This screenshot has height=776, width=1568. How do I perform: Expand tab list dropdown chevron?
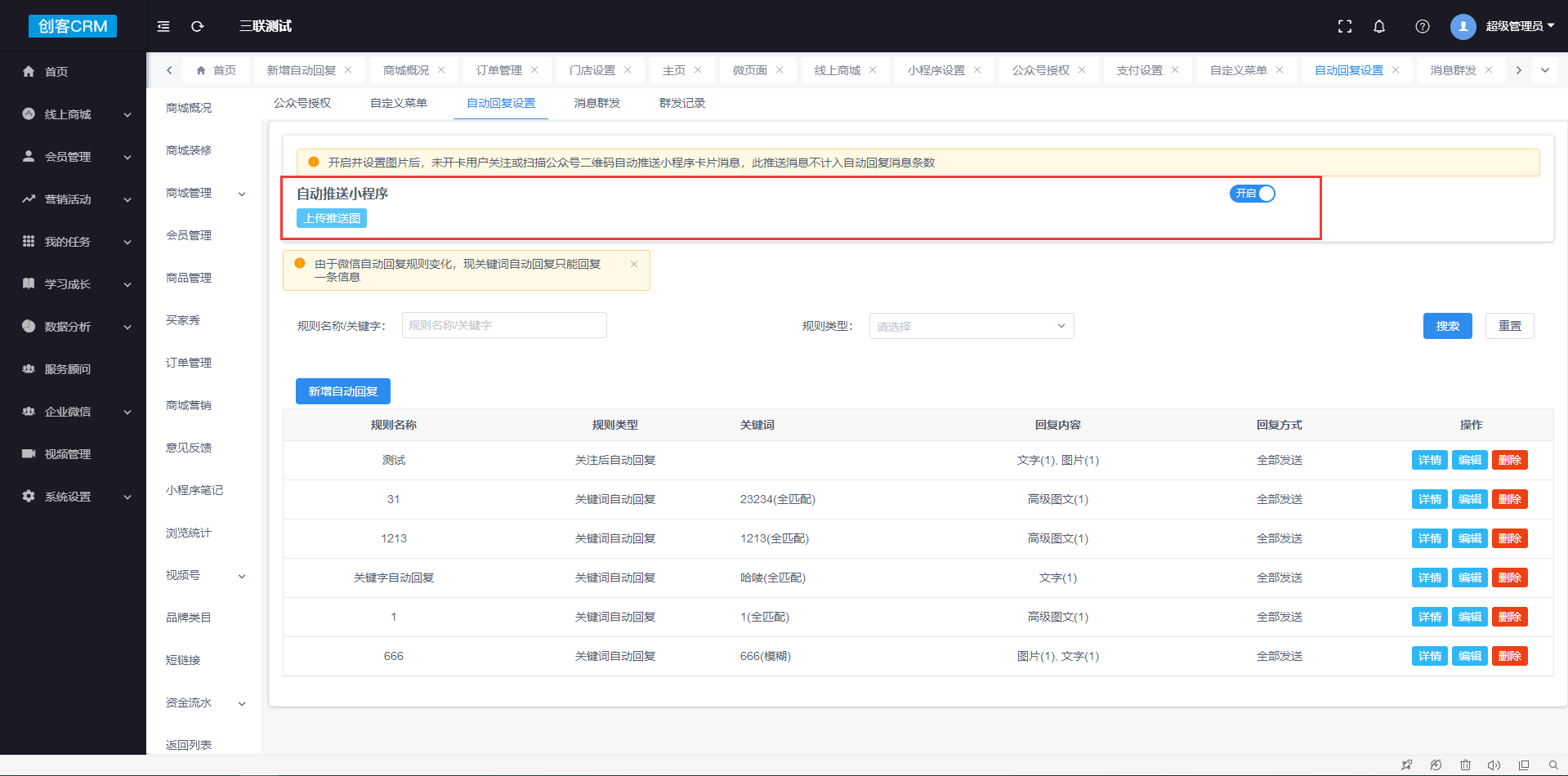coord(1545,70)
